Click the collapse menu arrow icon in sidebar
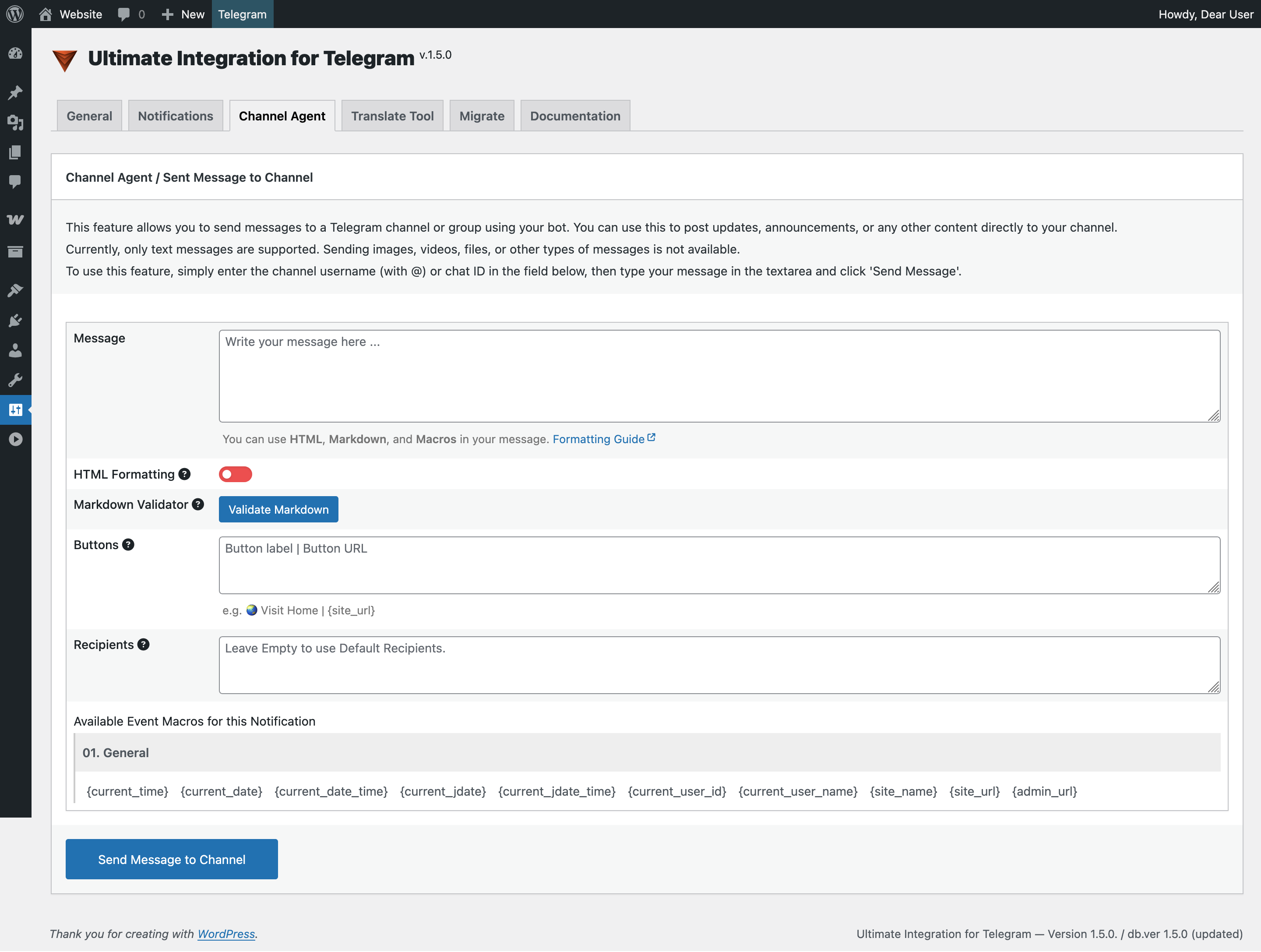The height and width of the screenshot is (952, 1261). tap(15, 439)
